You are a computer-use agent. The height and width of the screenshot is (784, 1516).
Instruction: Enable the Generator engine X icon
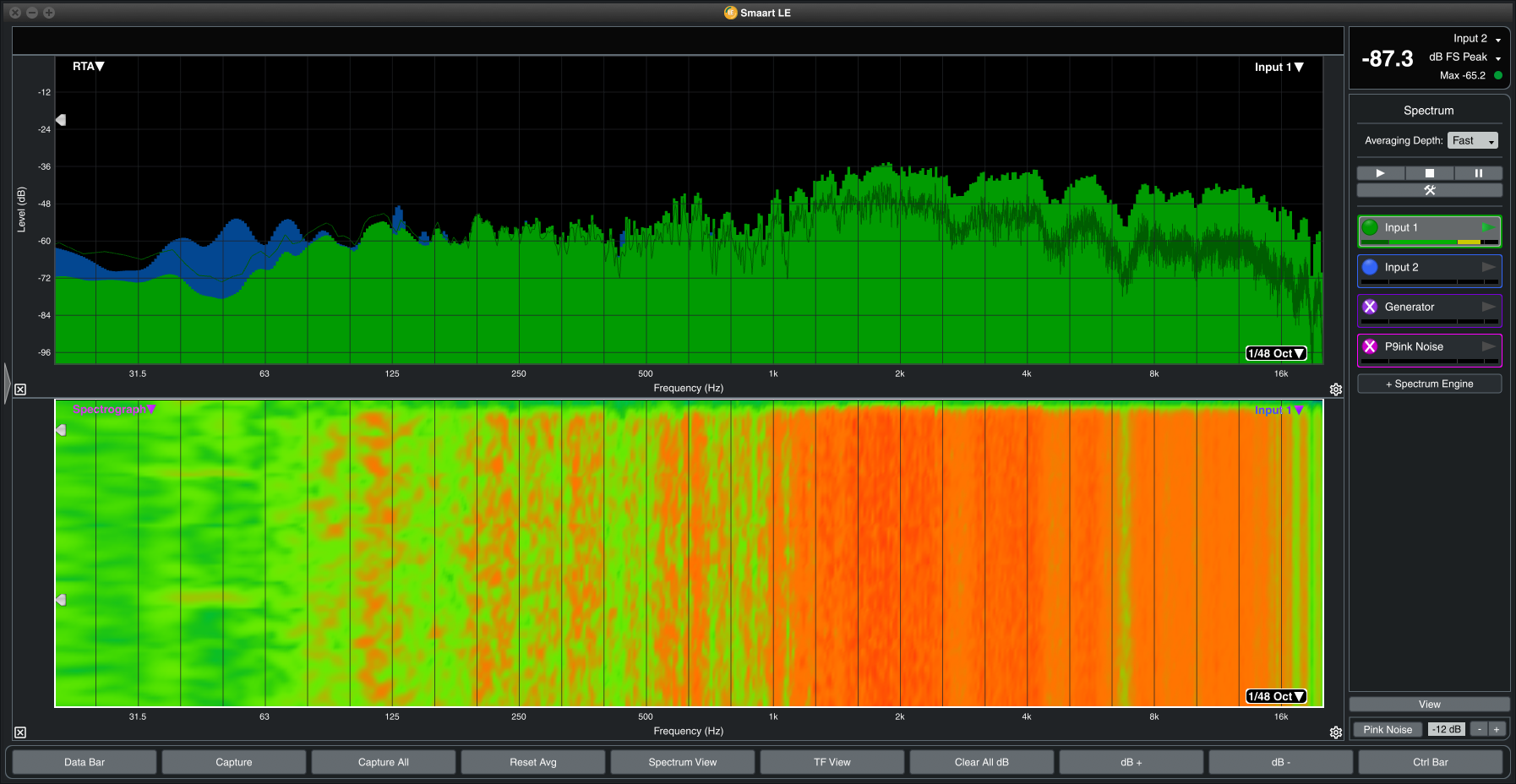coord(1370,307)
